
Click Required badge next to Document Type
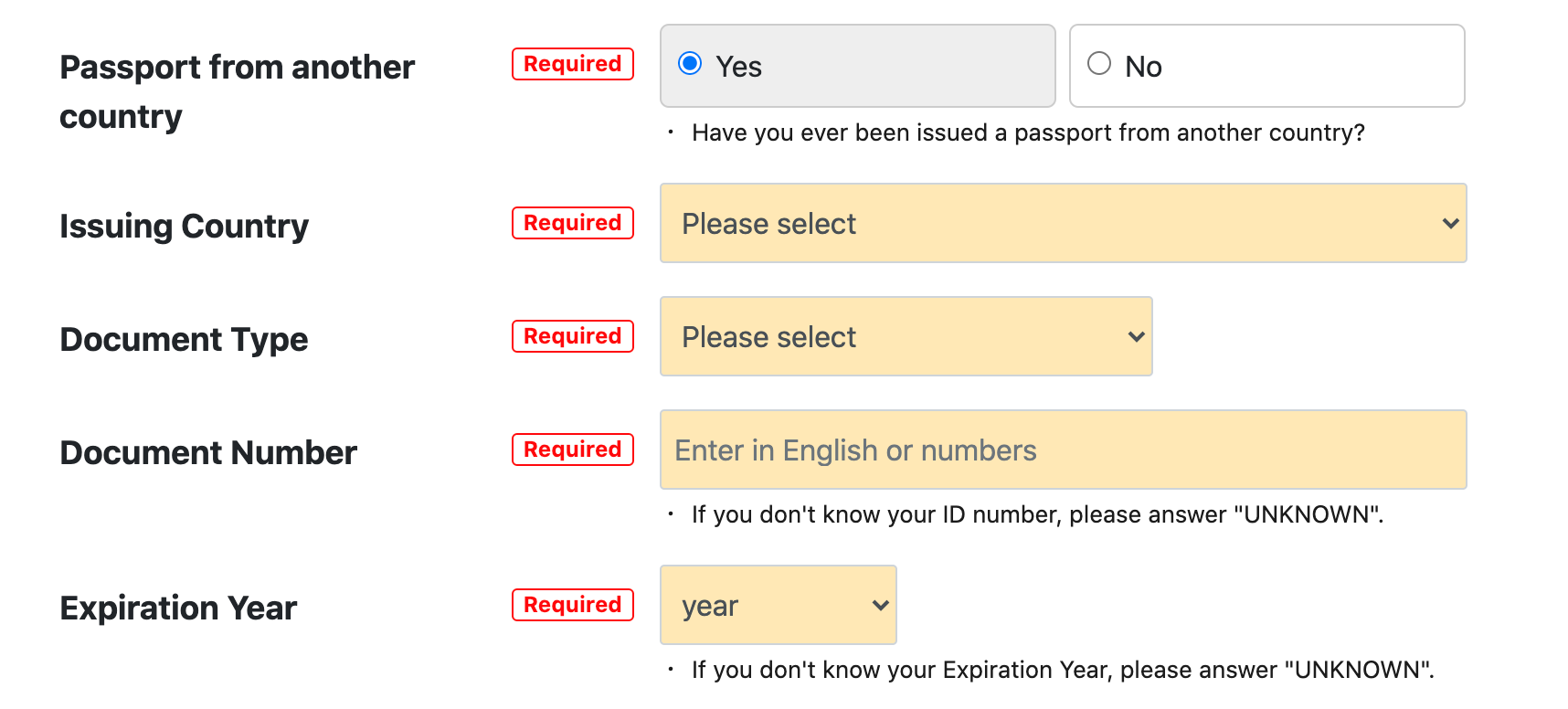coord(572,336)
